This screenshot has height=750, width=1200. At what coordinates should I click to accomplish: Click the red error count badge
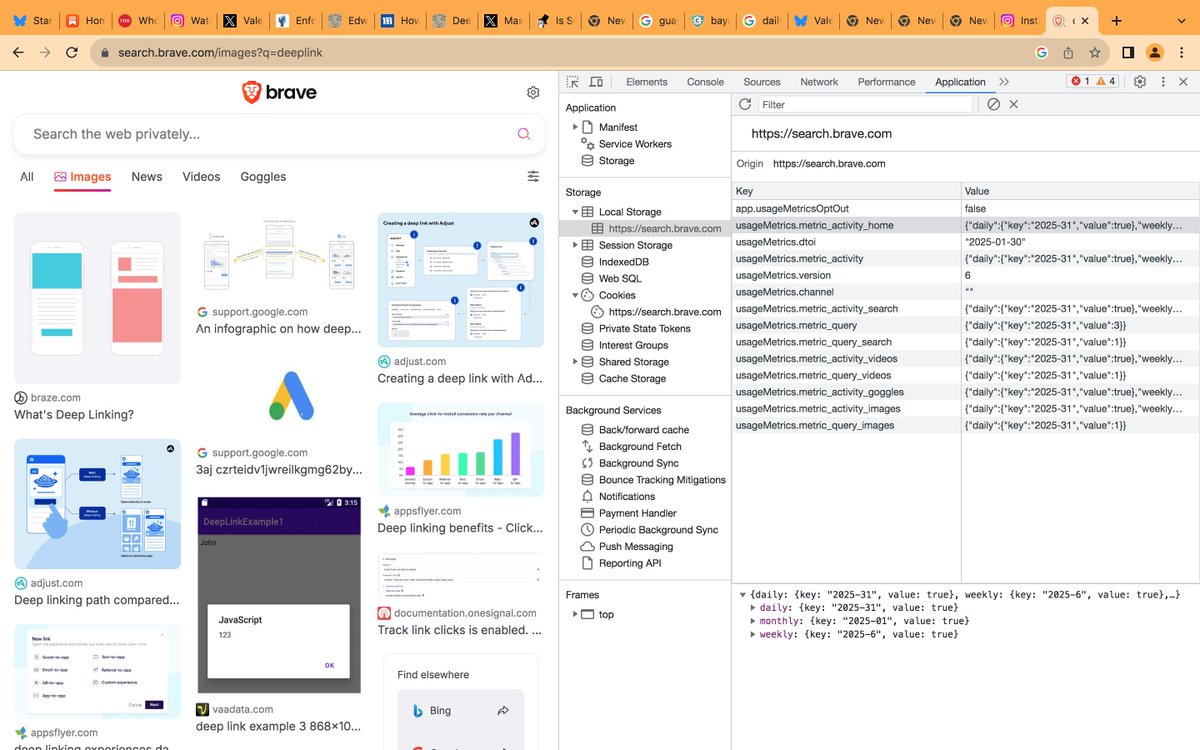tap(1080, 82)
